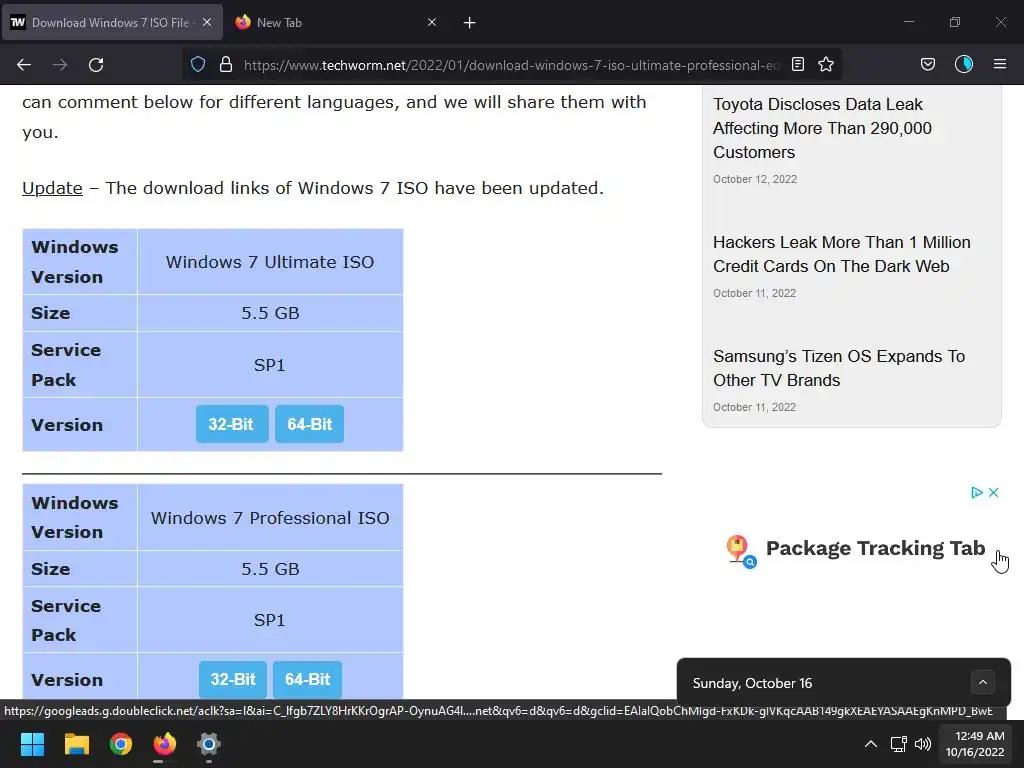Open Settings gear on the taskbar
This screenshot has width=1024, height=768.
pos(209,744)
